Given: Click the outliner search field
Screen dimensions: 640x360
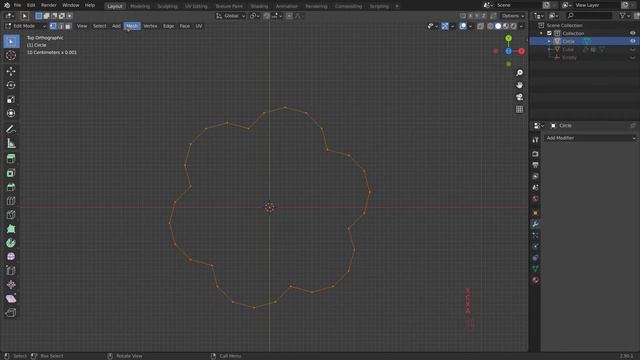Looking at the screenshot, I should [x=590, y=16].
